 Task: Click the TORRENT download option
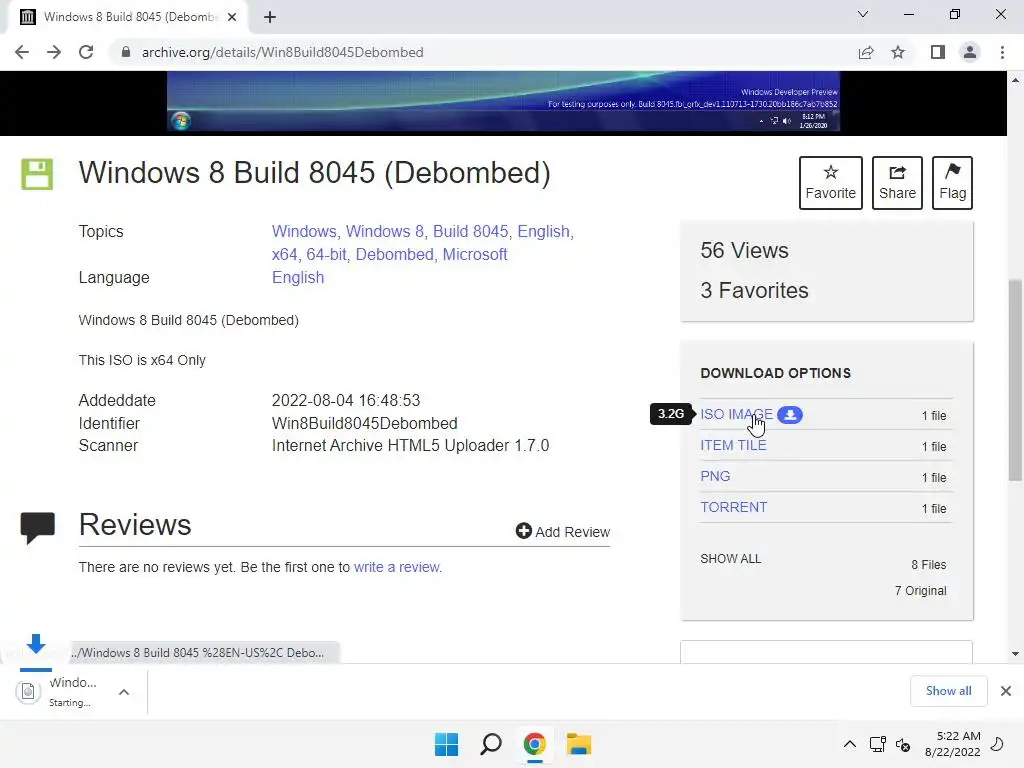[x=733, y=507]
